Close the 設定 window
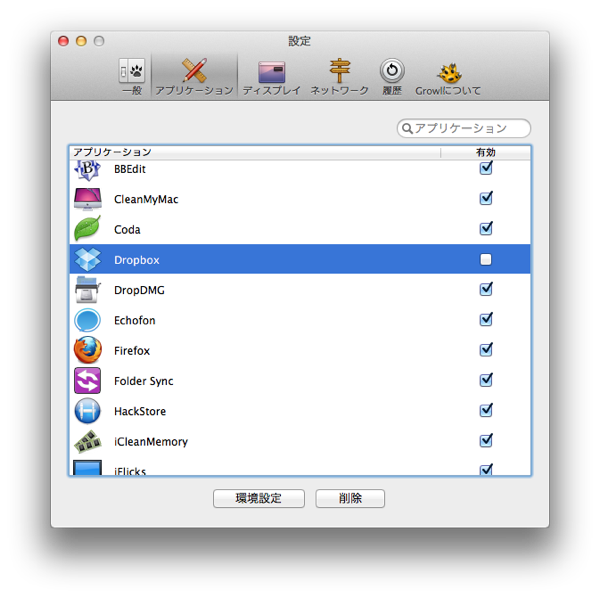This screenshot has width=600, height=598. [x=63, y=41]
